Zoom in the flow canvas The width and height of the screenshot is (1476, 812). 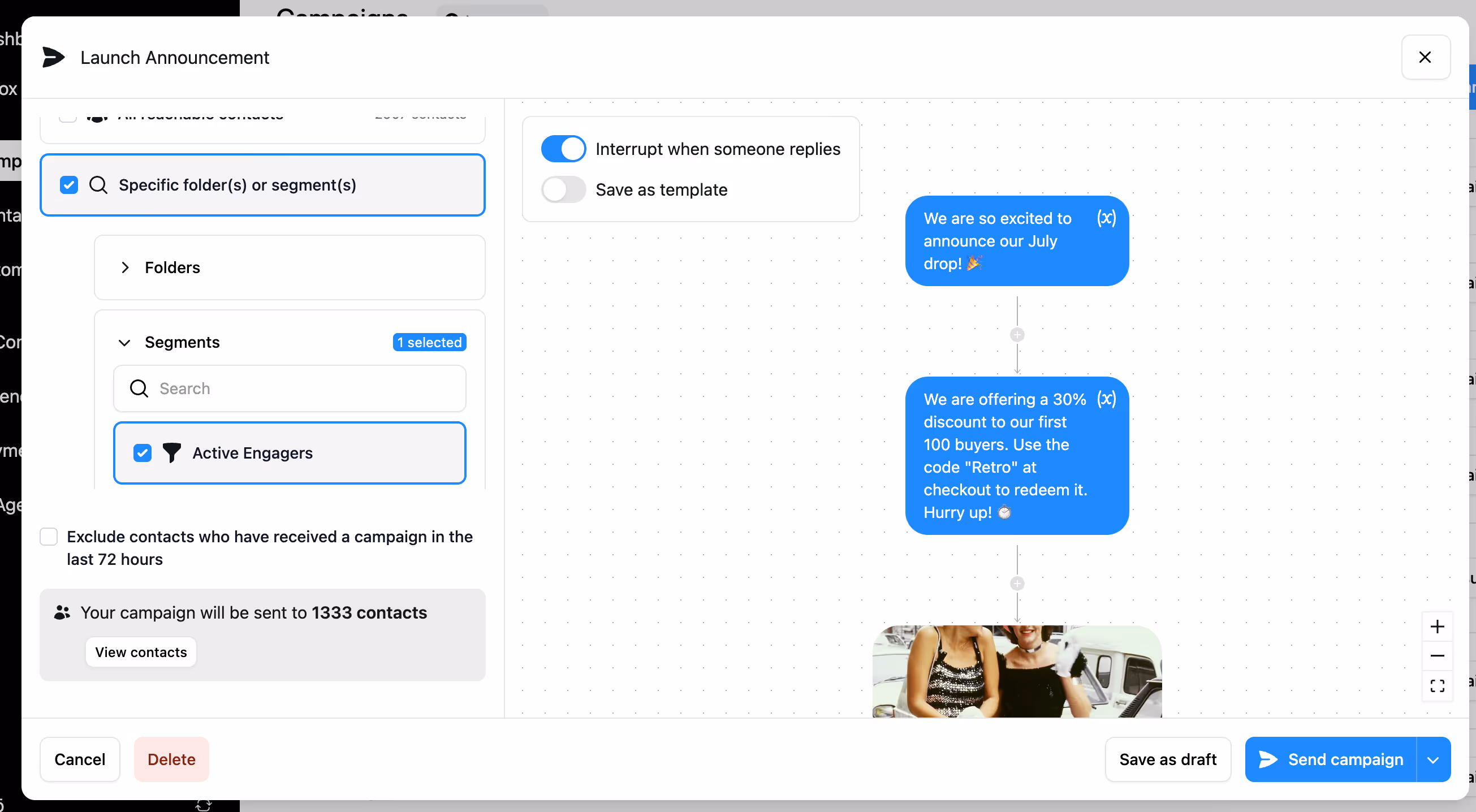1436,627
